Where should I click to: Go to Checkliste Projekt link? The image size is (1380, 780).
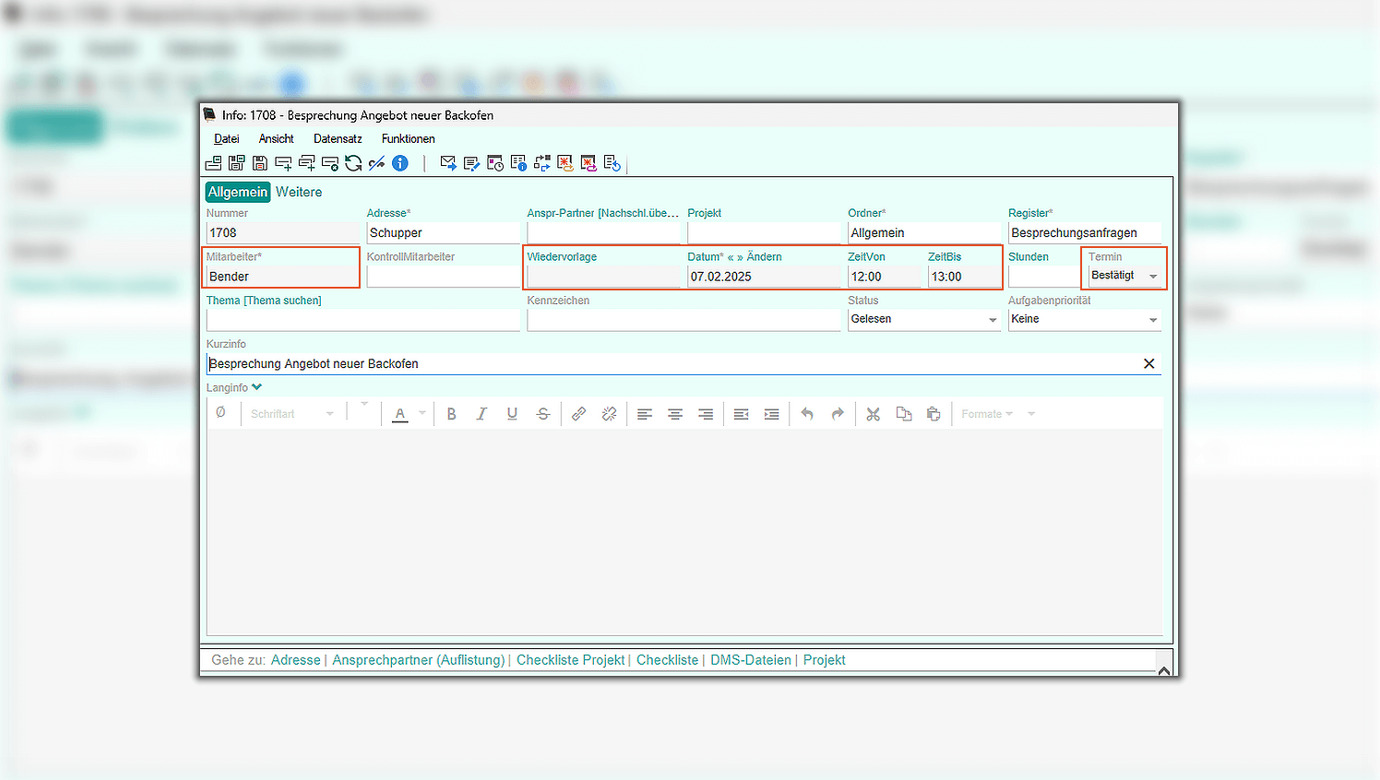pyautogui.click(x=570, y=660)
